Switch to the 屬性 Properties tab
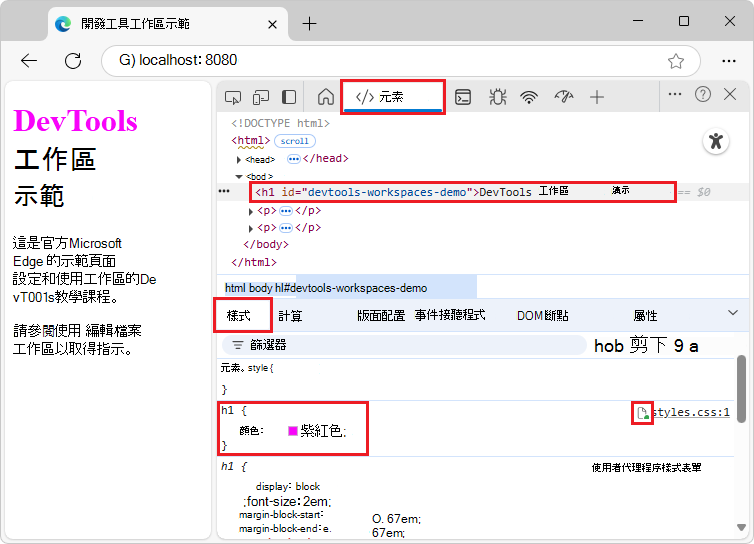This screenshot has width=754, height=544. pyautogui.click(x=645, y=316)
